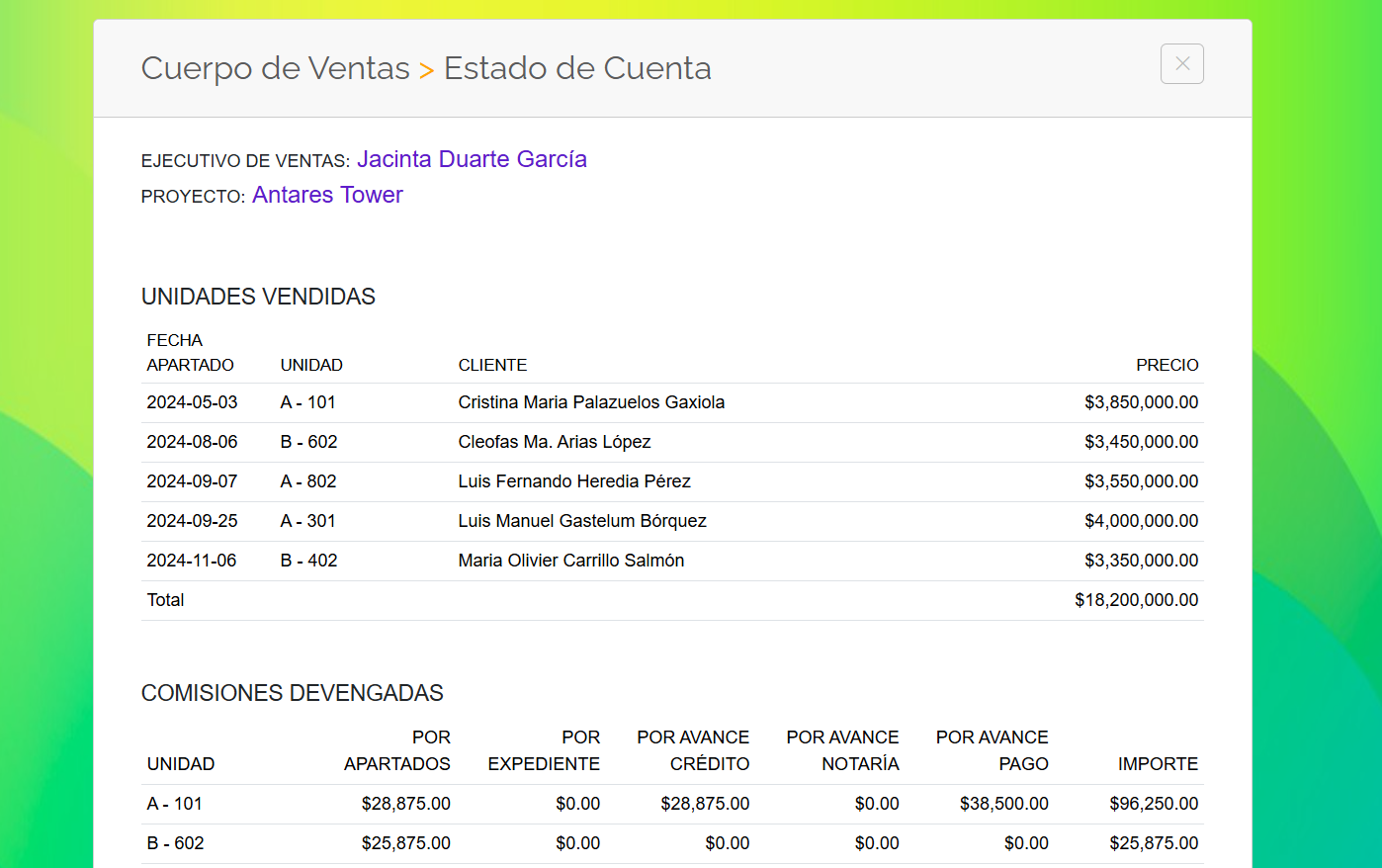This screenshot has width=1382, height=868.
Task: Click the $38,500.00 por avance pago value
Action: click(1003, 804)
